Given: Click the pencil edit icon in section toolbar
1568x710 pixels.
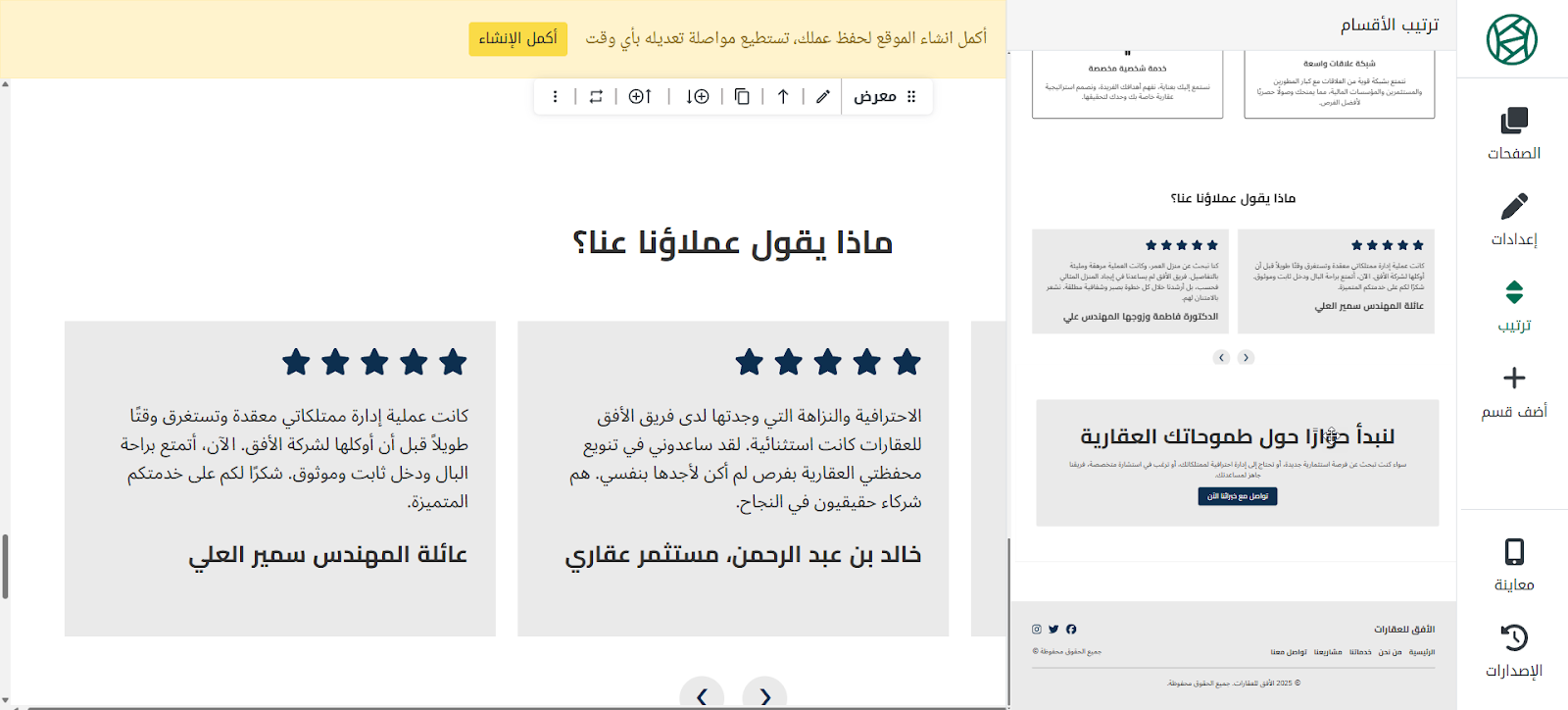Looking at the screenshot, I should 822,96.
